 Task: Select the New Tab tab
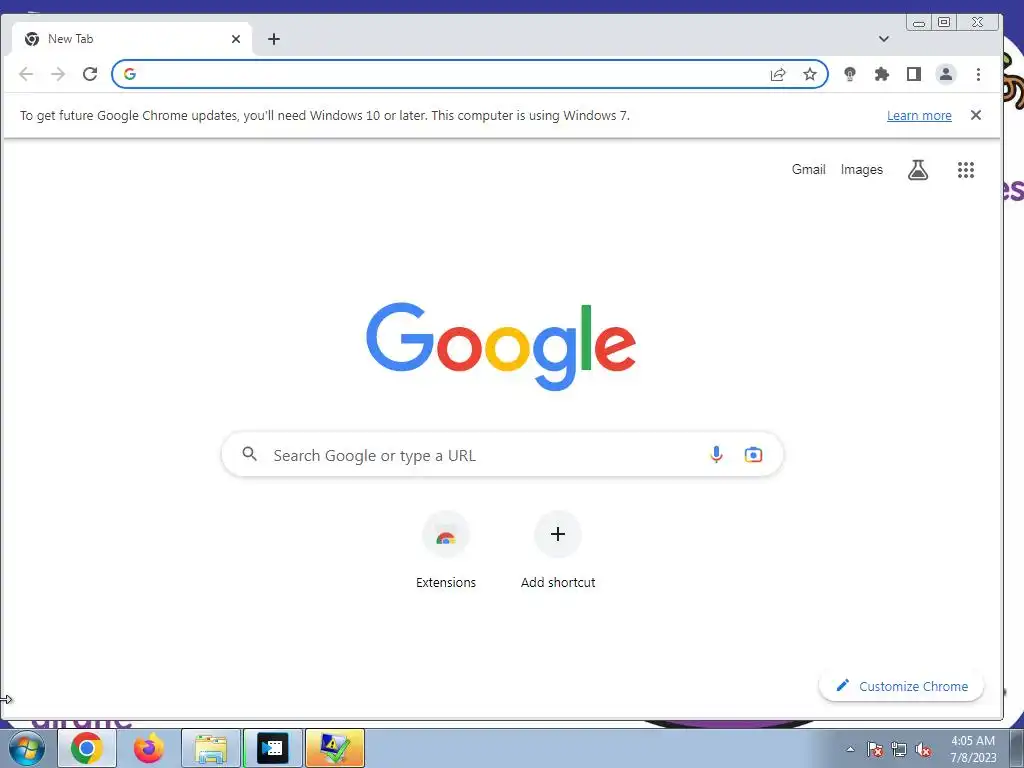point(131,39)
